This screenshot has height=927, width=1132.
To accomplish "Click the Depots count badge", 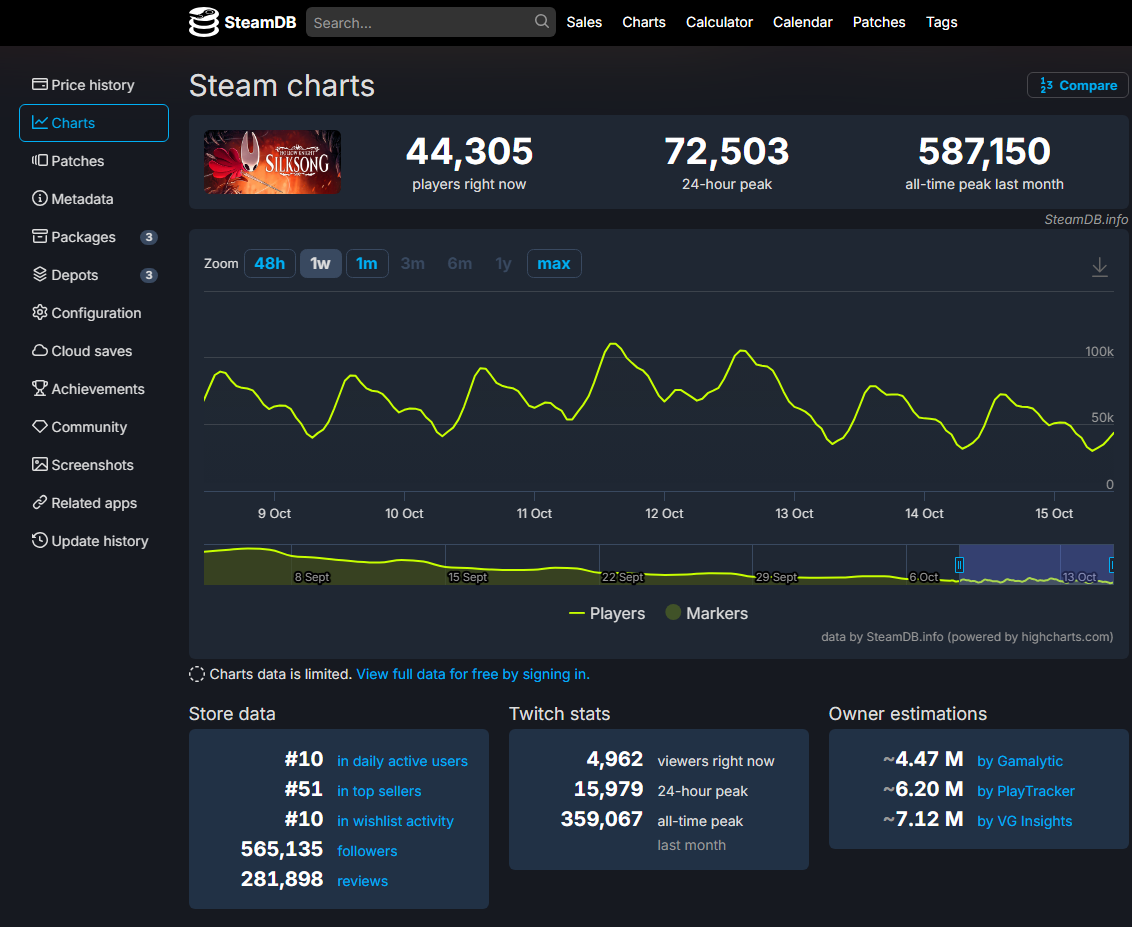I will click(149, 275).
